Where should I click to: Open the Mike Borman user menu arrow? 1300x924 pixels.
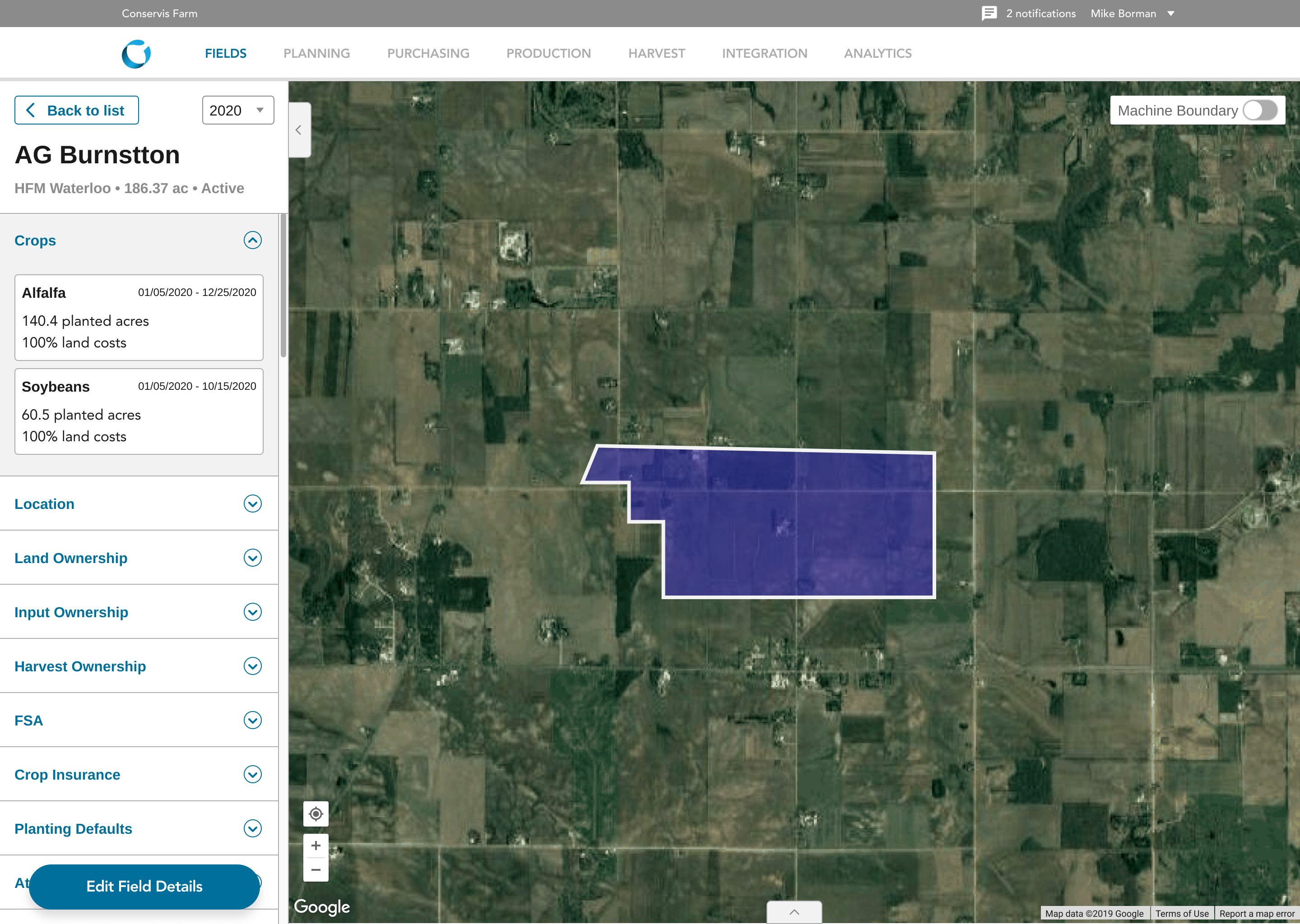[x=1171, y=13]
